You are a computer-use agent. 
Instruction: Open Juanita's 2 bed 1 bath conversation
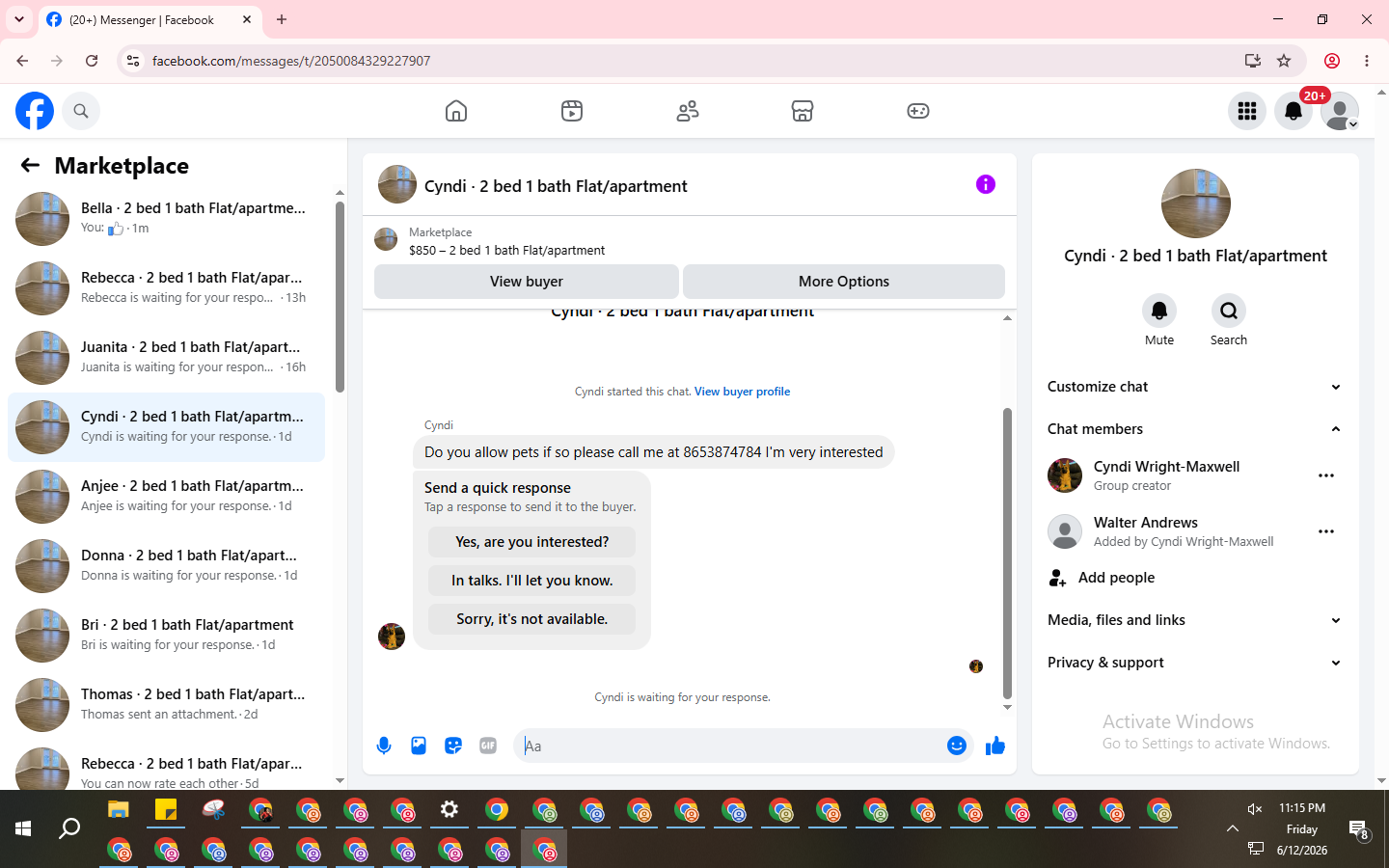166,358
